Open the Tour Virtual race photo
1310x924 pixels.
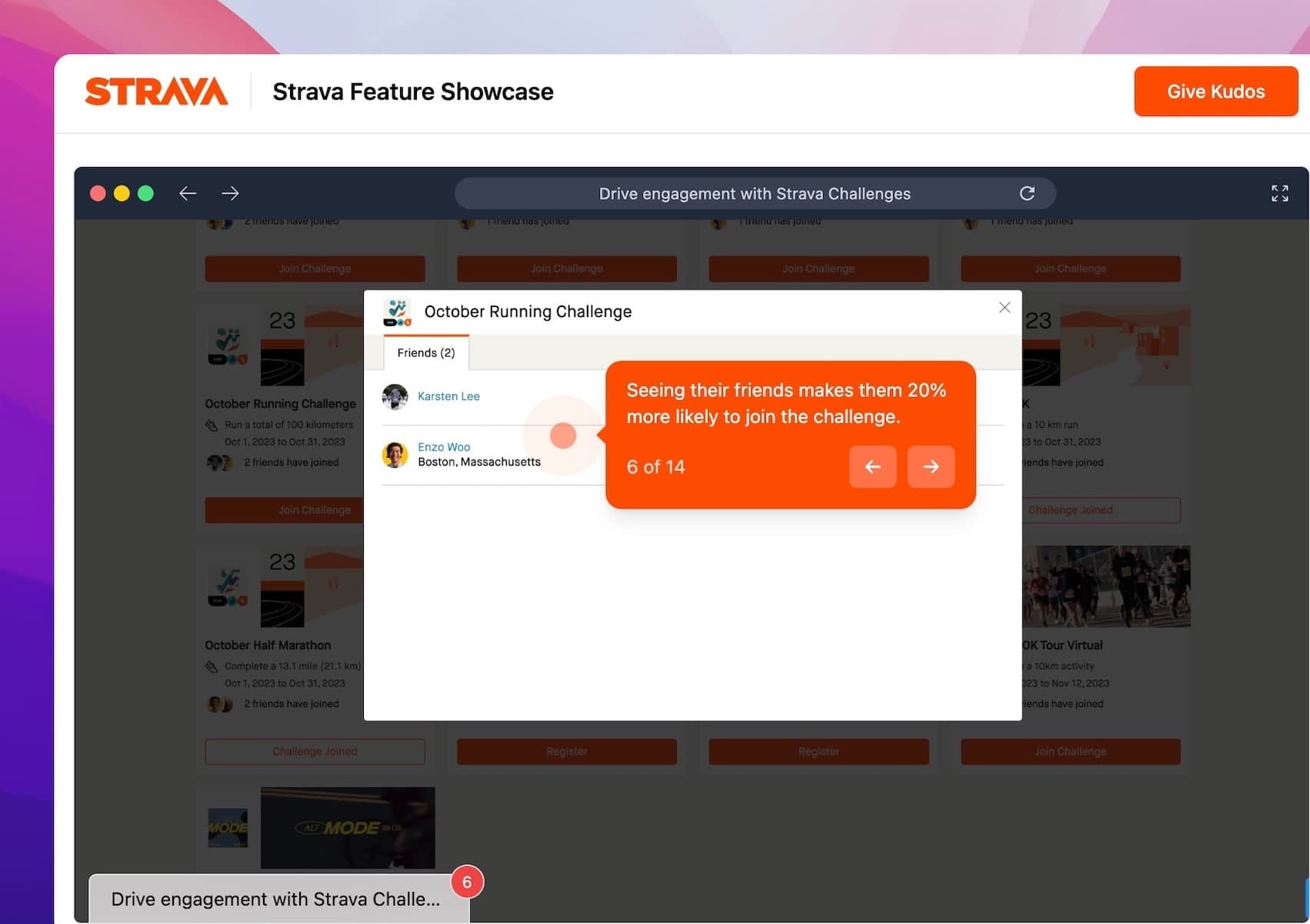click(1106, 586)
